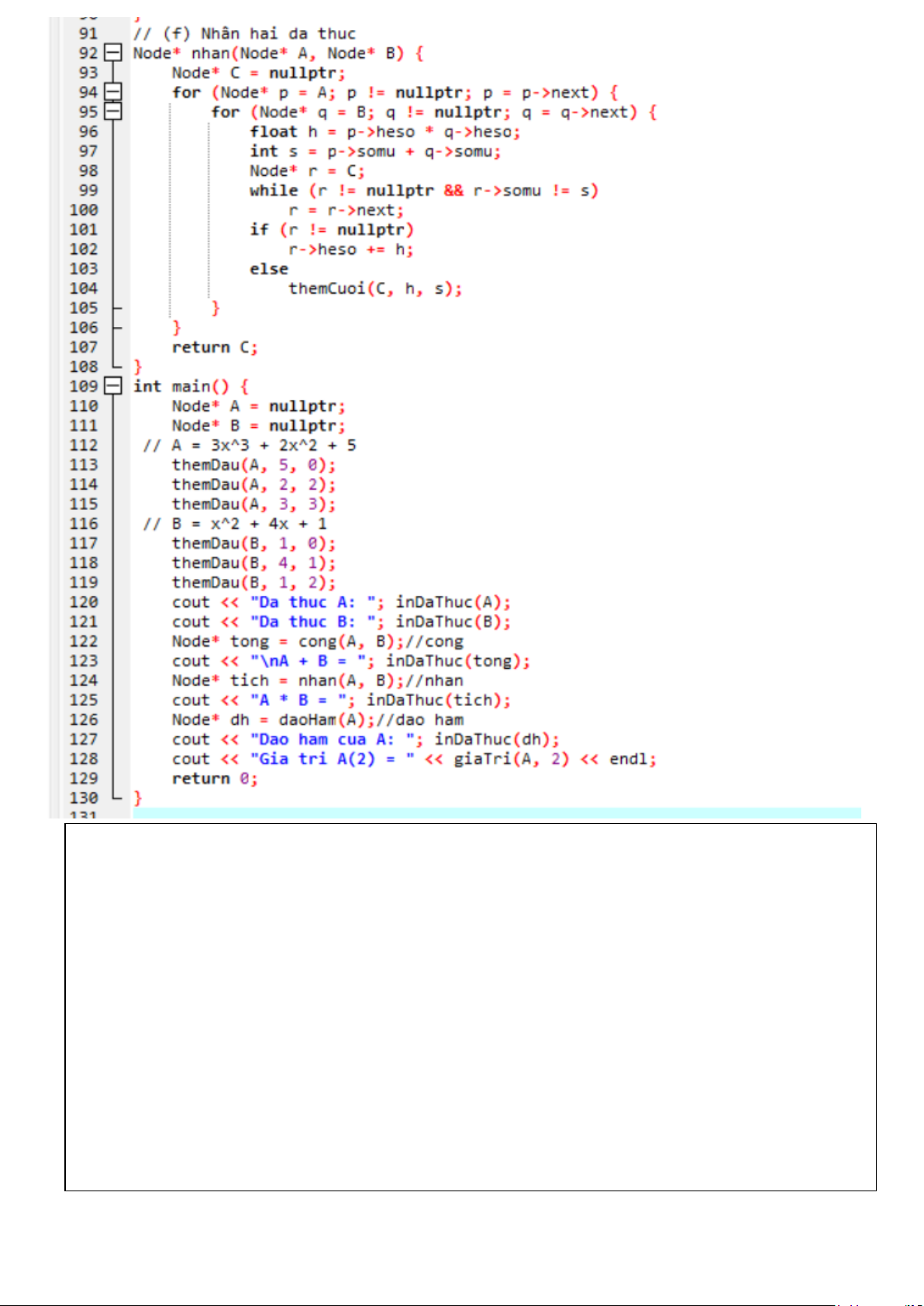924x1306 pixels.
Task: Collapse the nhan function fold marker
Action: 113,53
